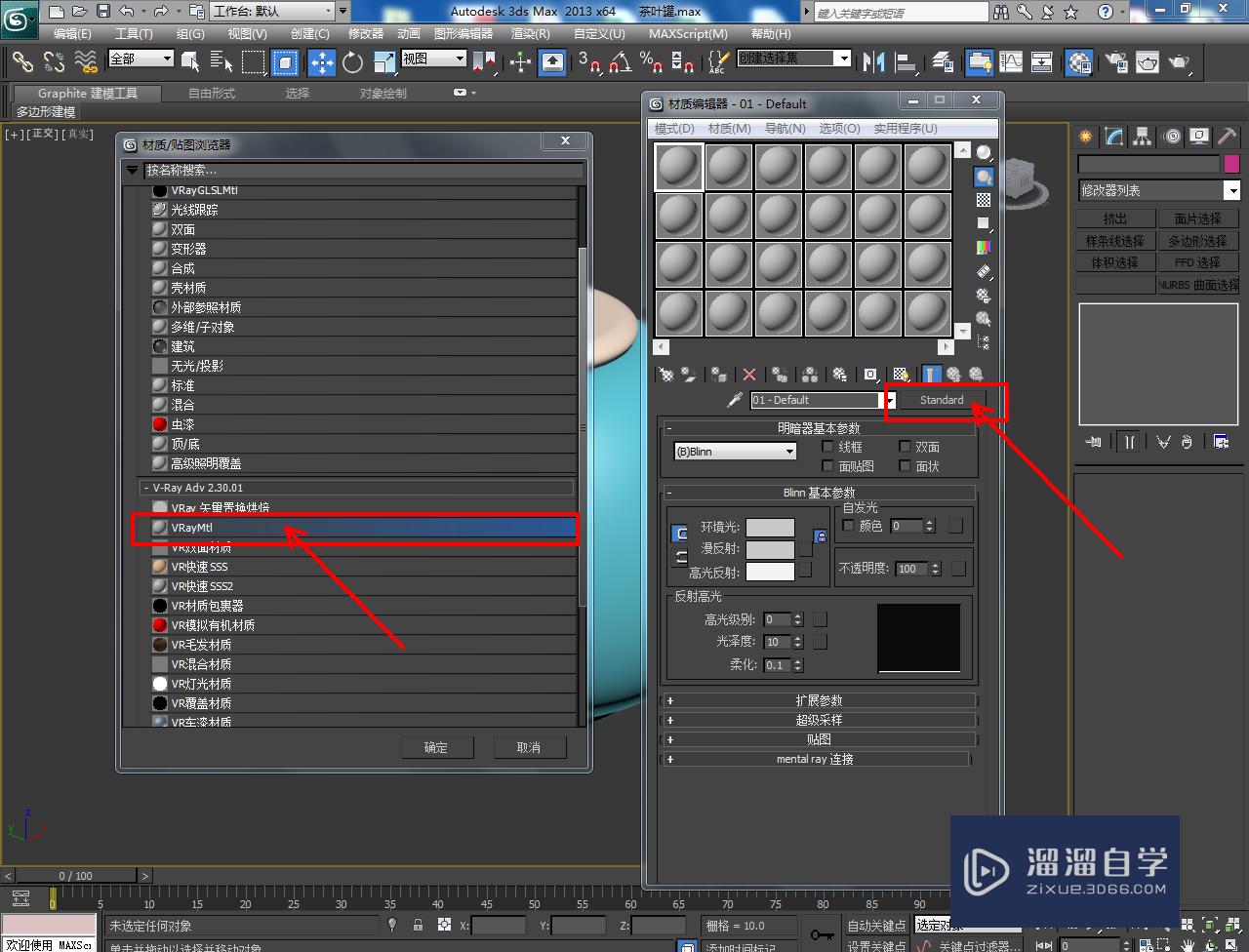Toggle the ambient-diffuse color lock
Viewport: 1249px width, 952px height.
tap(820, 536)
